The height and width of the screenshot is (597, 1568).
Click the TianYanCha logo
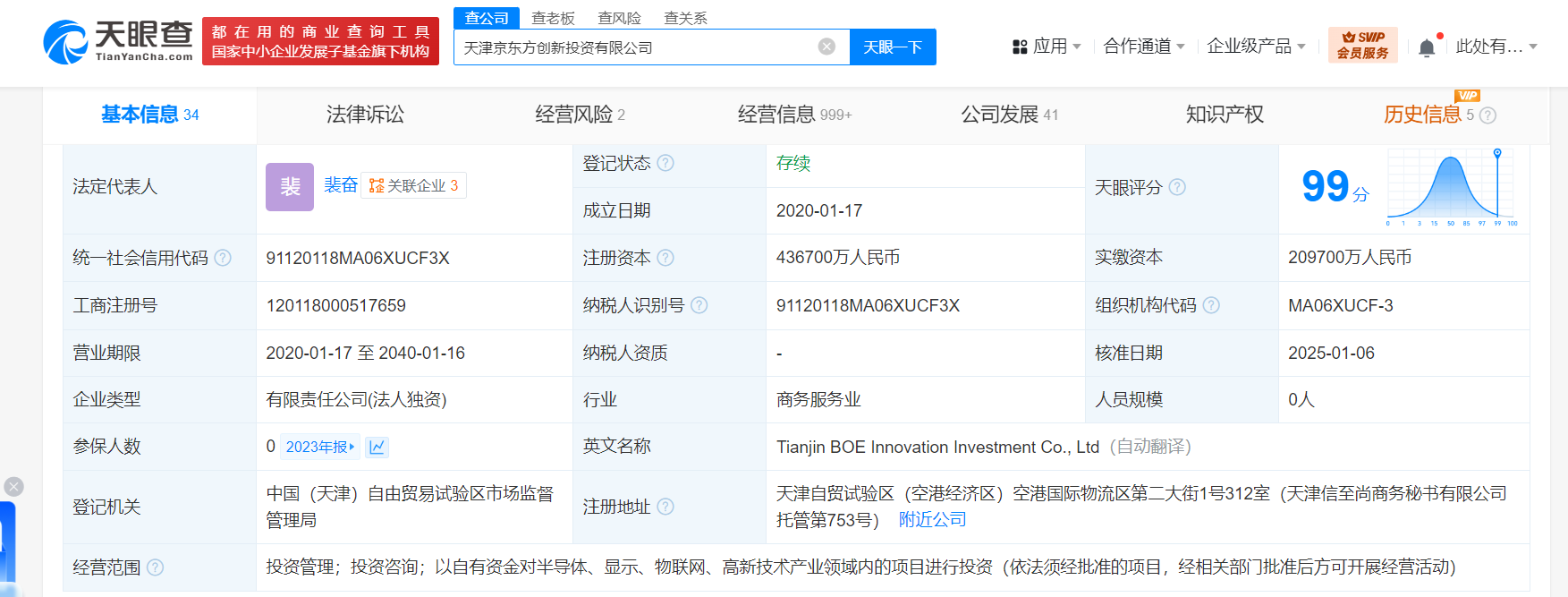pos(118,42)
